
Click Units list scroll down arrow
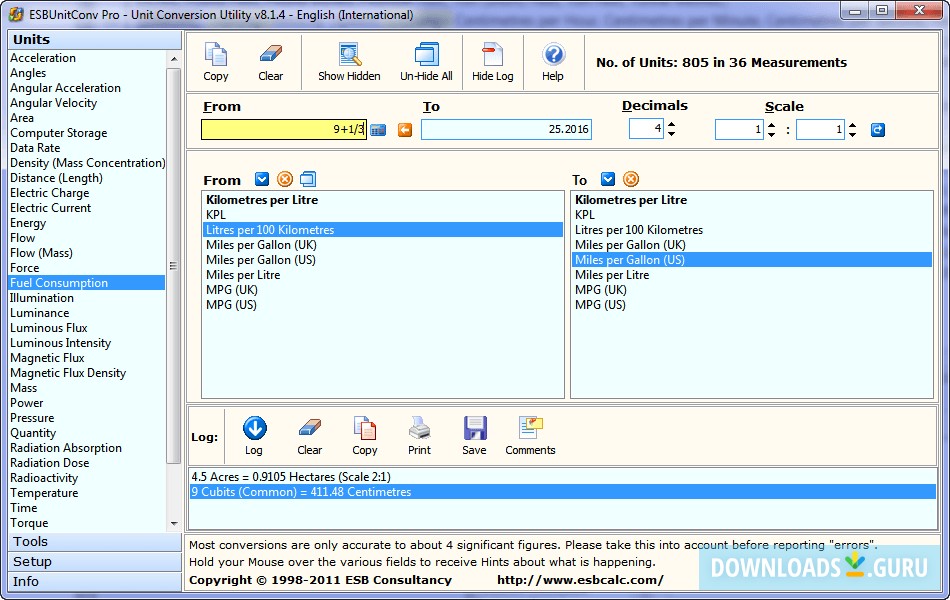point(174,524)
